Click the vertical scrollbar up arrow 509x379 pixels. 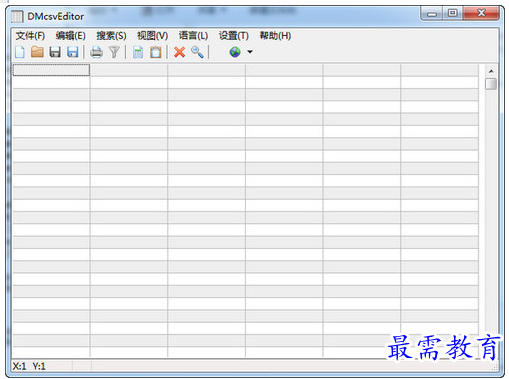point(491,71)
